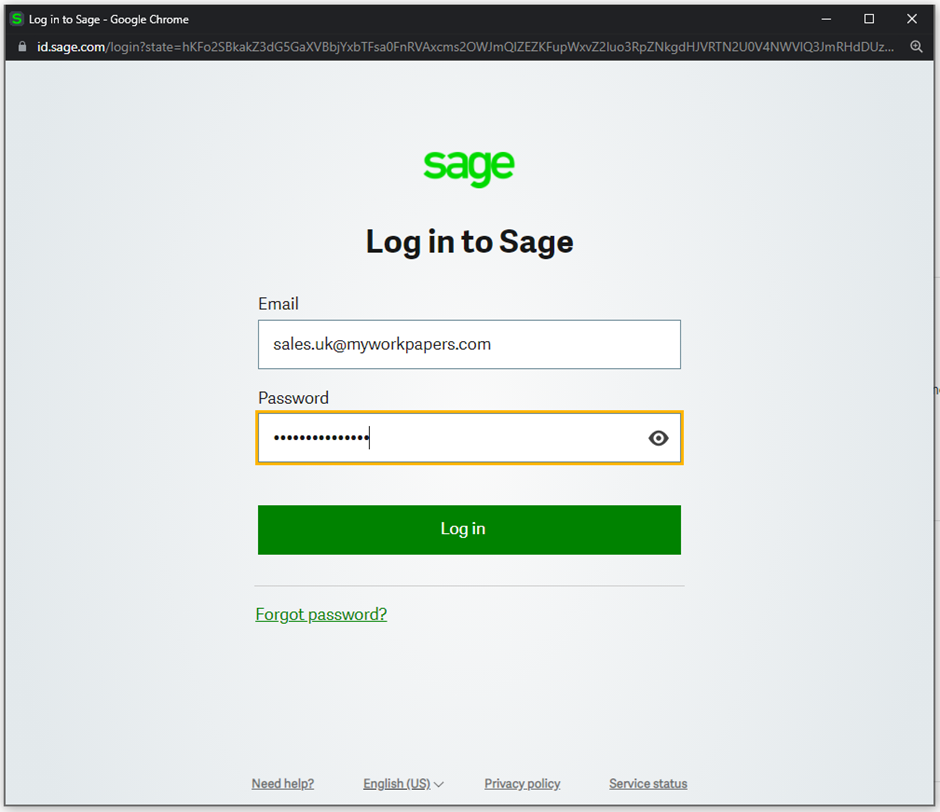The width and height of the screenshot is (940, 812).
Task: Click the Sage favicon in title bar
Action: click(17, 19)
